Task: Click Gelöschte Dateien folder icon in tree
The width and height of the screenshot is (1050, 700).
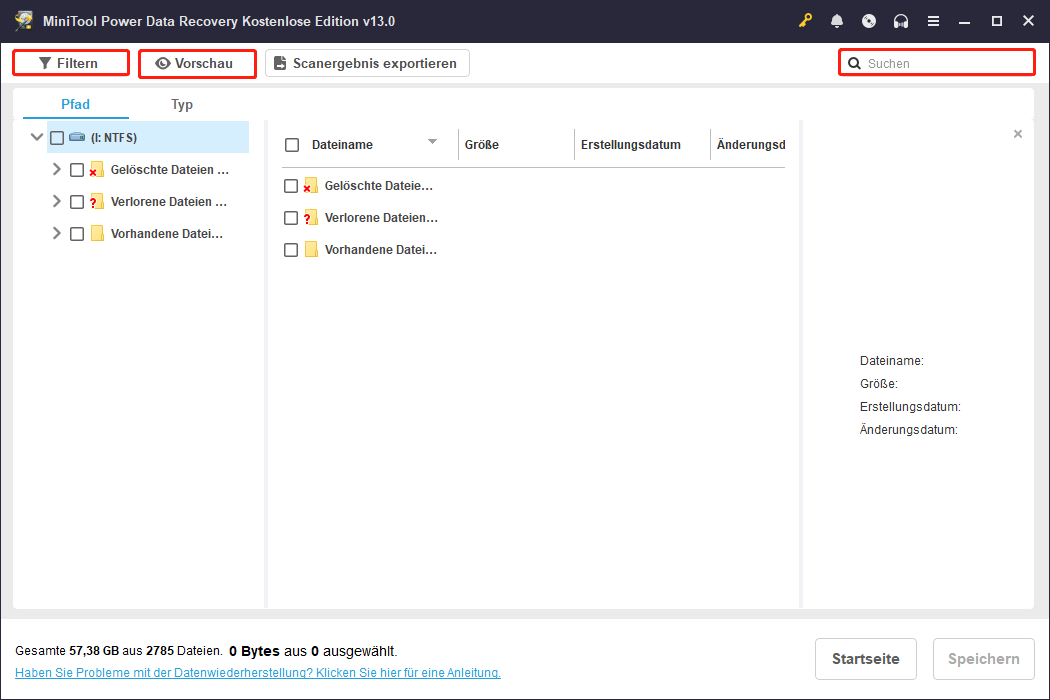Action: coord(96,169)
